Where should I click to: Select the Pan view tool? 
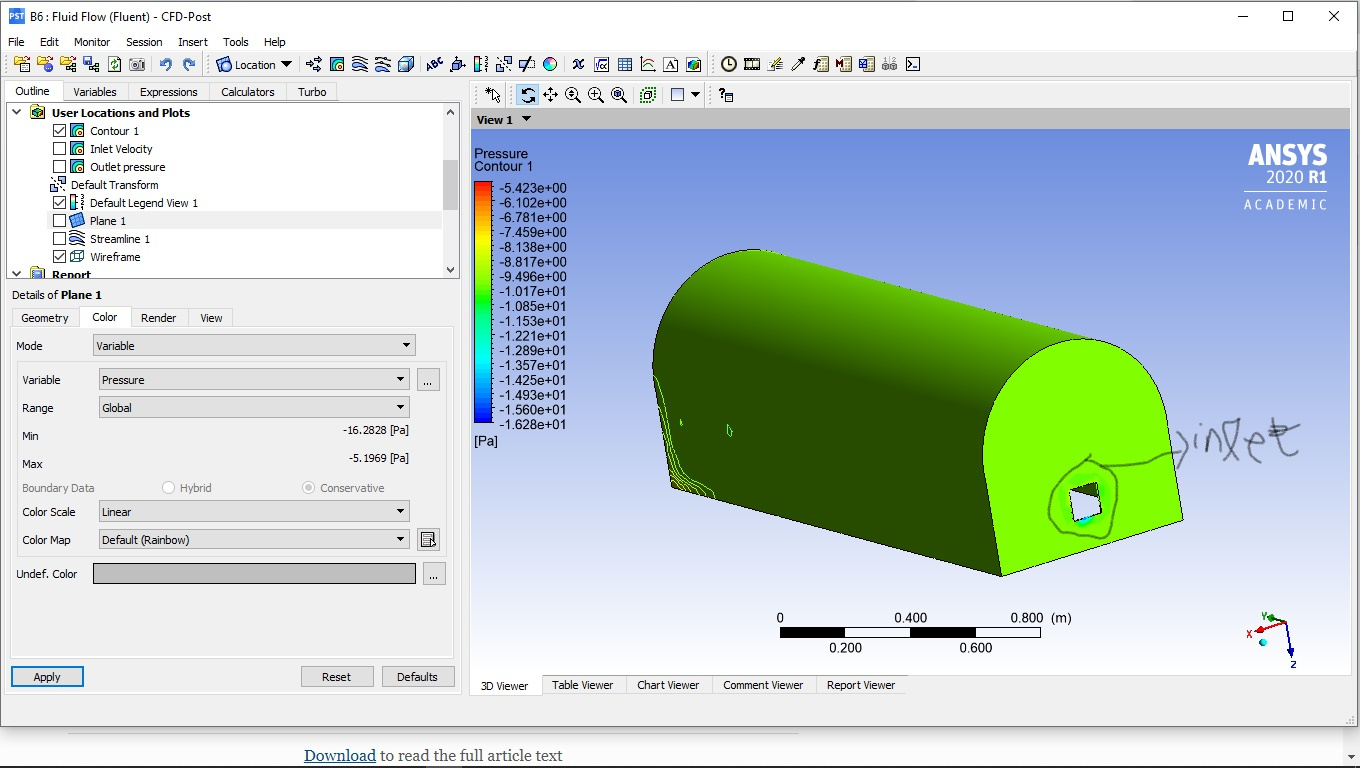(x=550, y=95)
